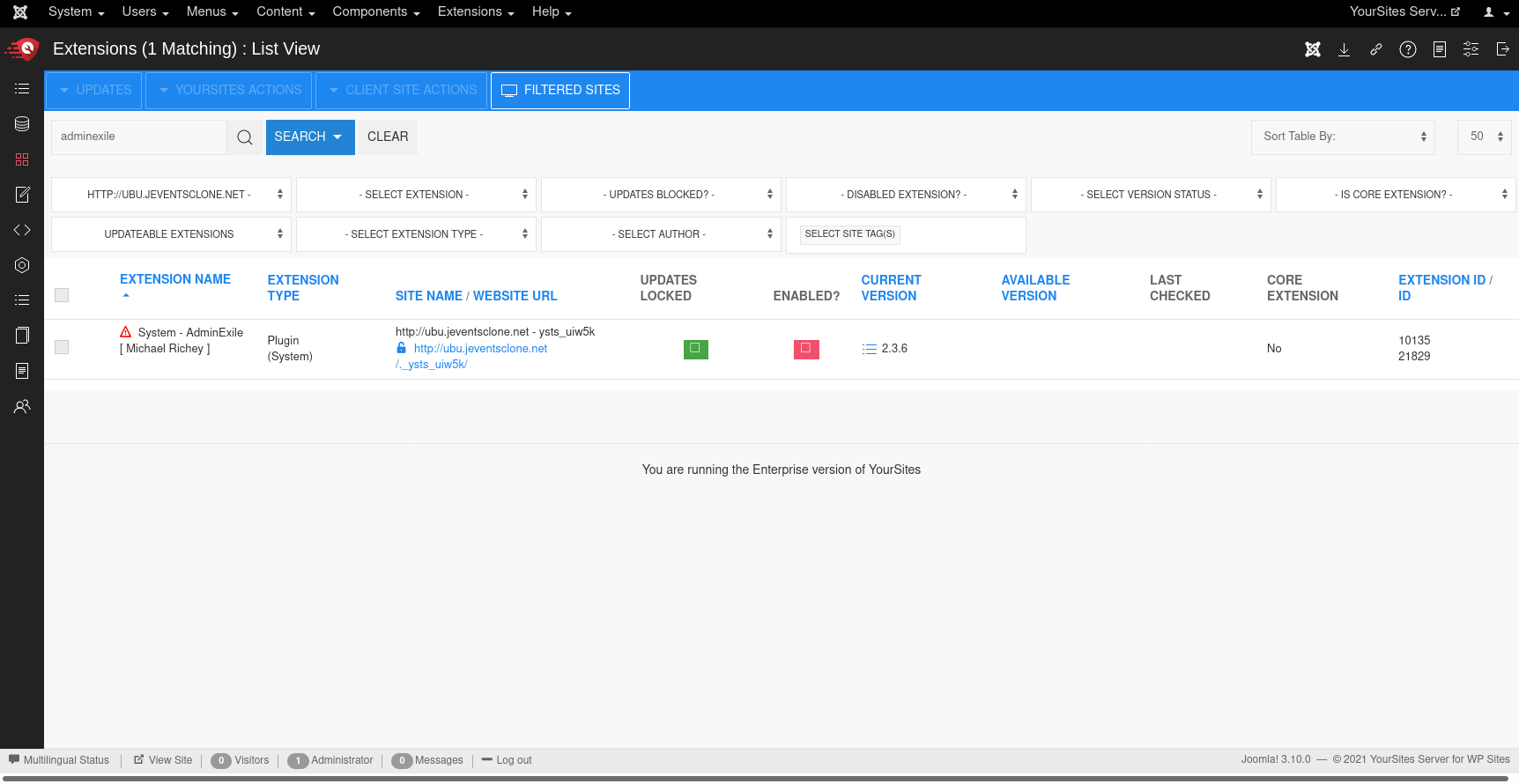Click the adminexile search input field

point(139,137)
